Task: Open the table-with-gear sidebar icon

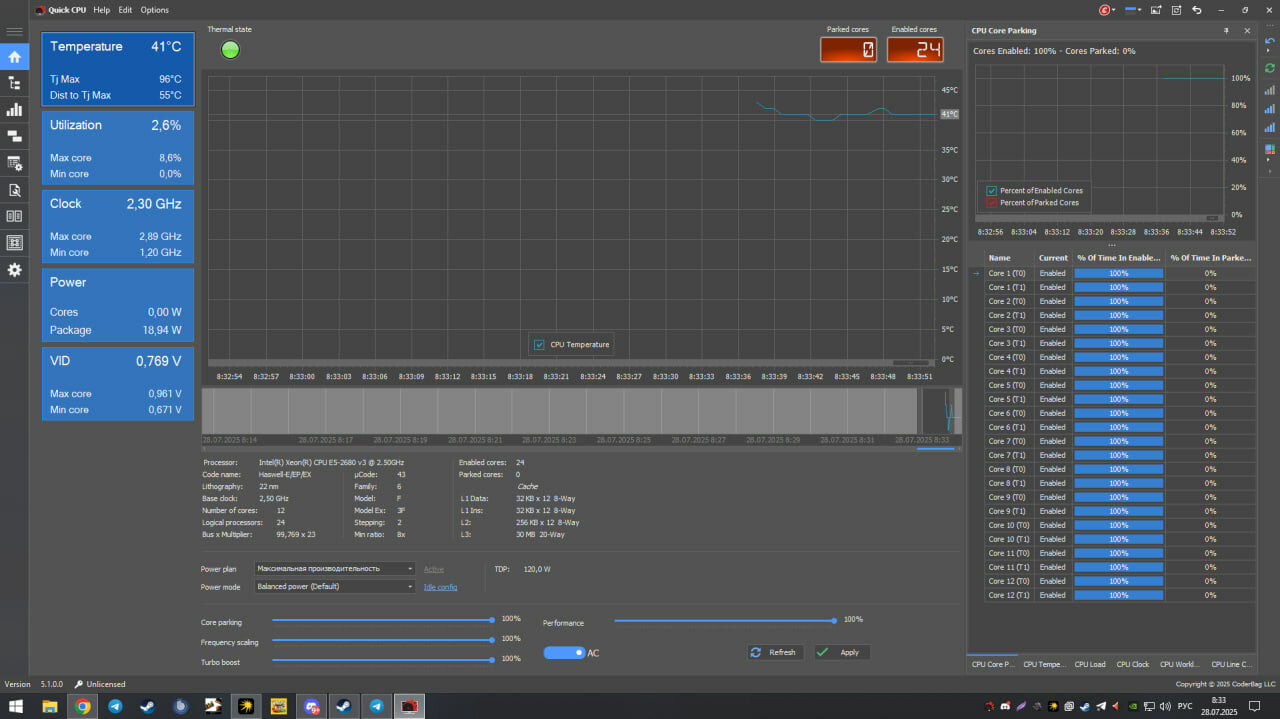Action: [x=14, y=163]
